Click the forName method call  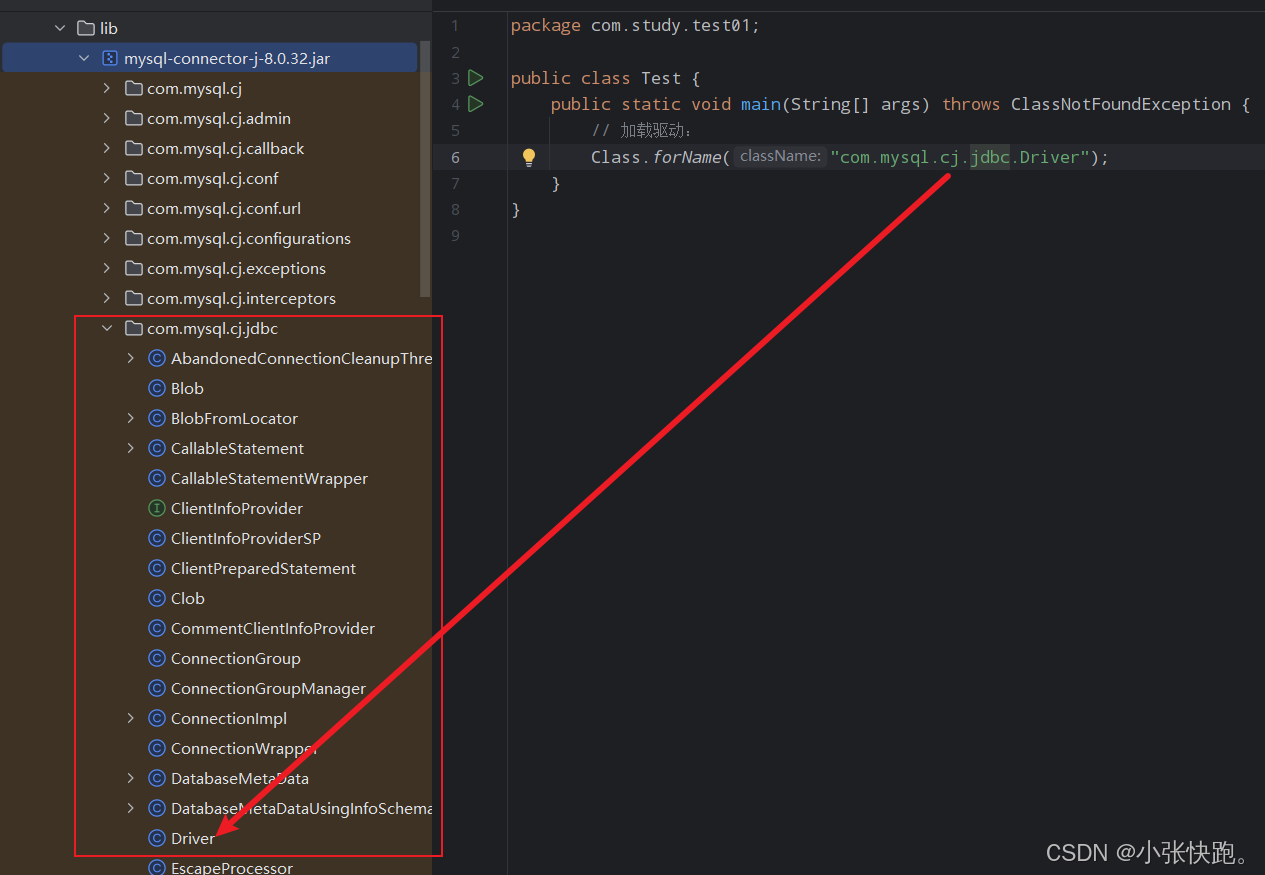[686, 157]
